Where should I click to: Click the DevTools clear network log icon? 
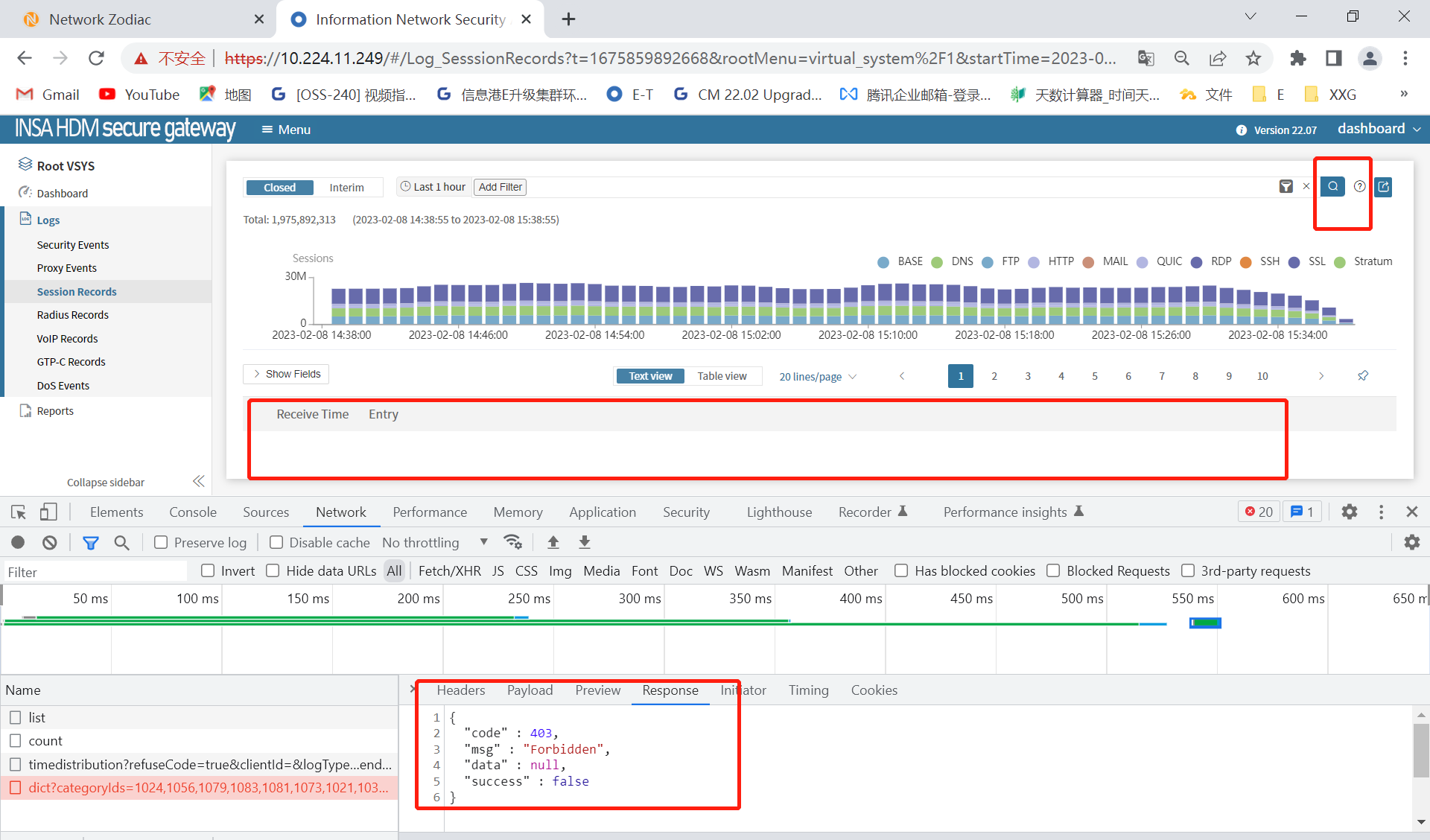pos(50,542)
